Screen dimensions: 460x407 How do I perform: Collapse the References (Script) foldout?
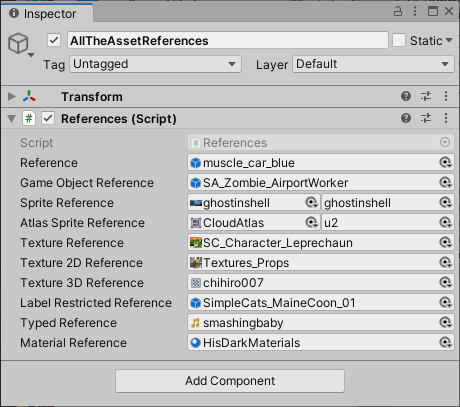pos(12,118)
